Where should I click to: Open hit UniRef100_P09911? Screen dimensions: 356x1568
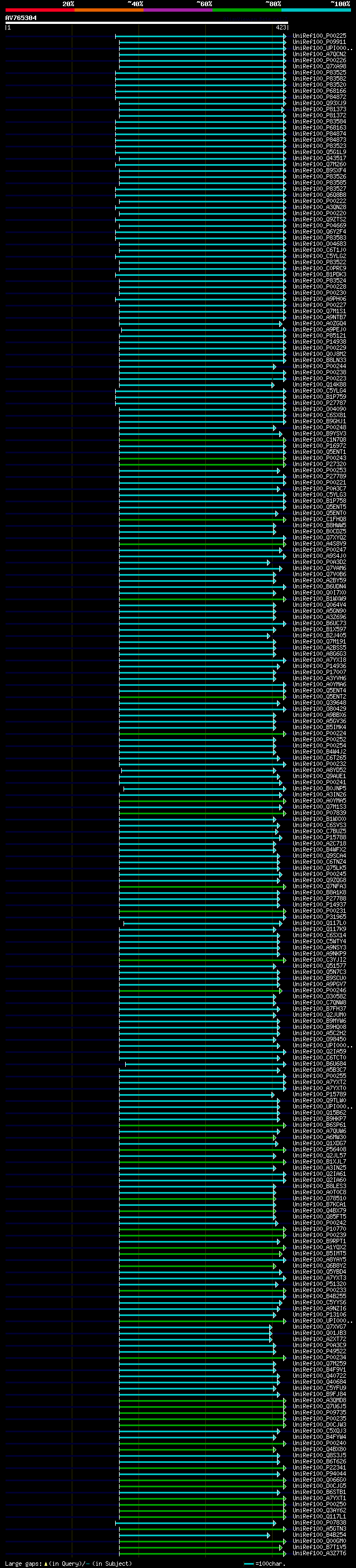pos(319,42)
